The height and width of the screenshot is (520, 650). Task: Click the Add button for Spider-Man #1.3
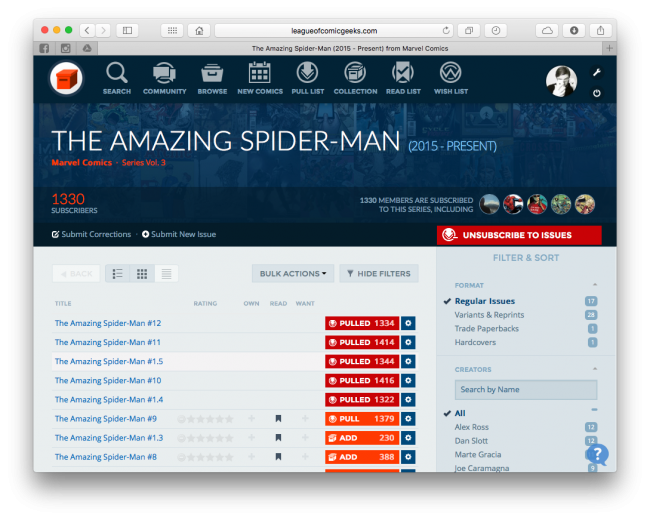tap(362, 437)
